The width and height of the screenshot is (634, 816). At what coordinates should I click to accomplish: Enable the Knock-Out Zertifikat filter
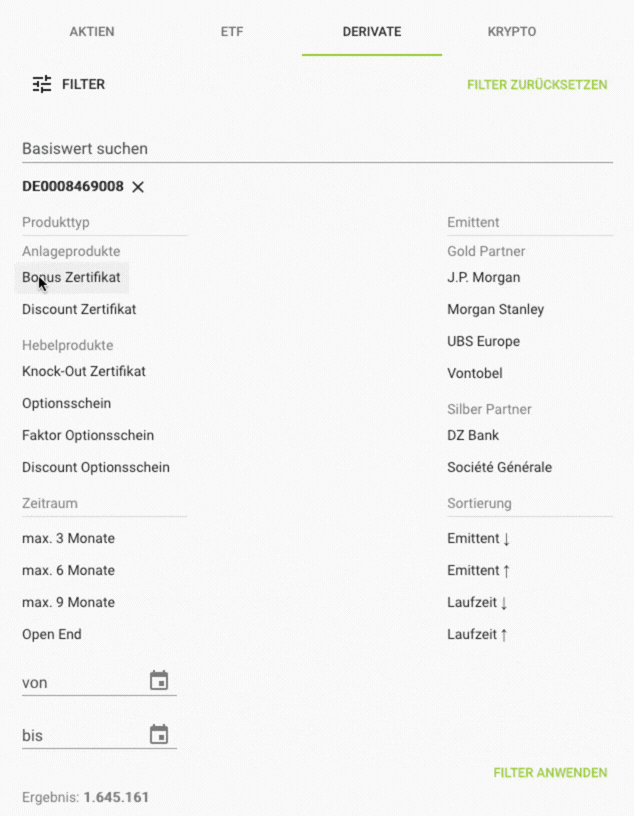pos(84,372)
